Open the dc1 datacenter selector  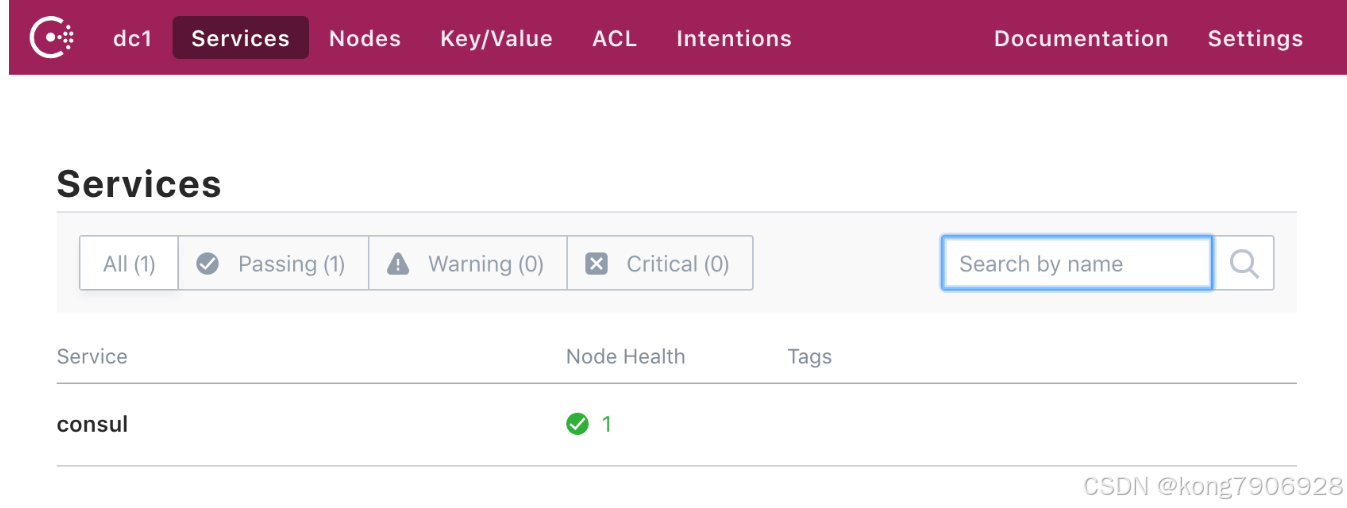pos(132,38)
